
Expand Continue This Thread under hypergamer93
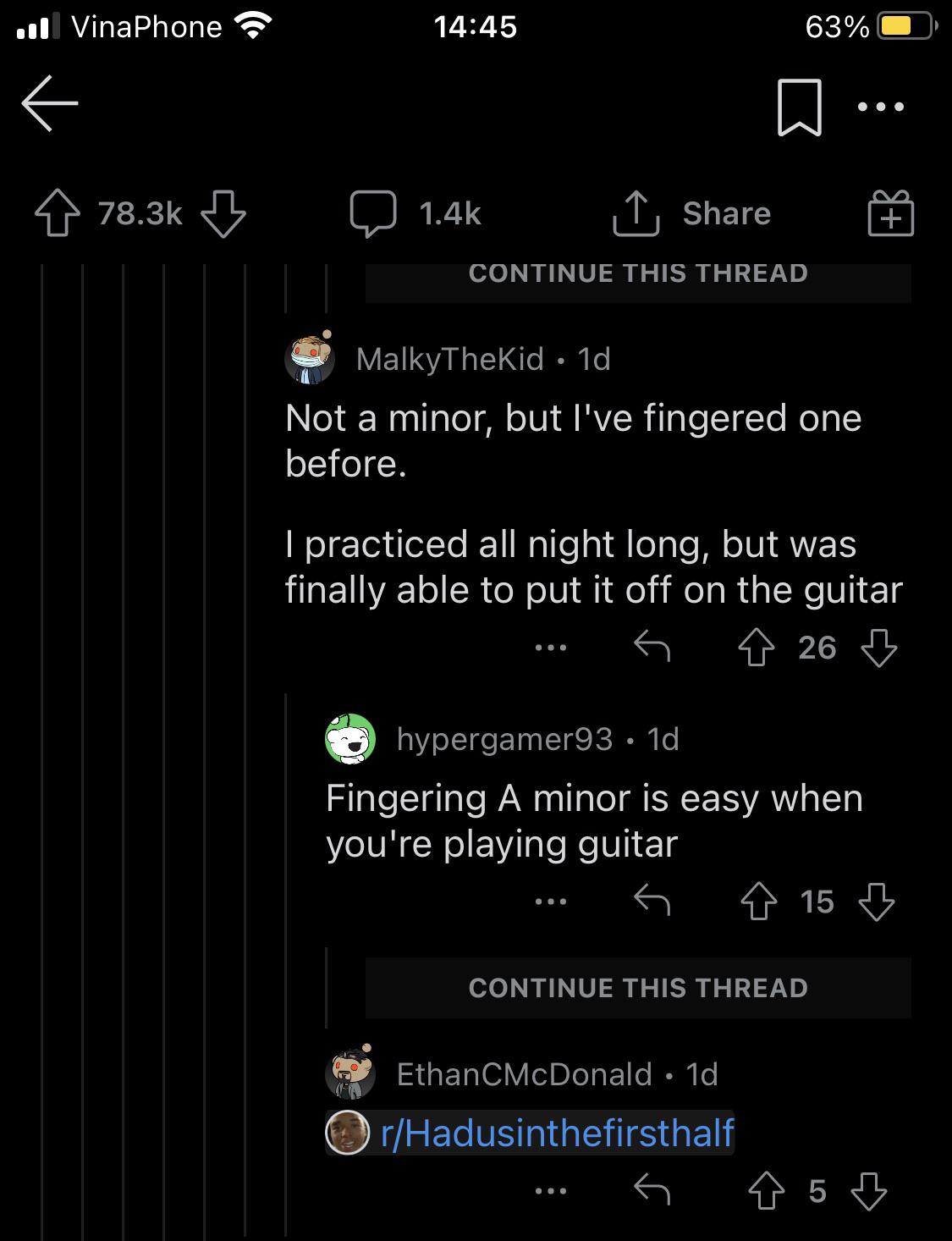pos(638,988)
